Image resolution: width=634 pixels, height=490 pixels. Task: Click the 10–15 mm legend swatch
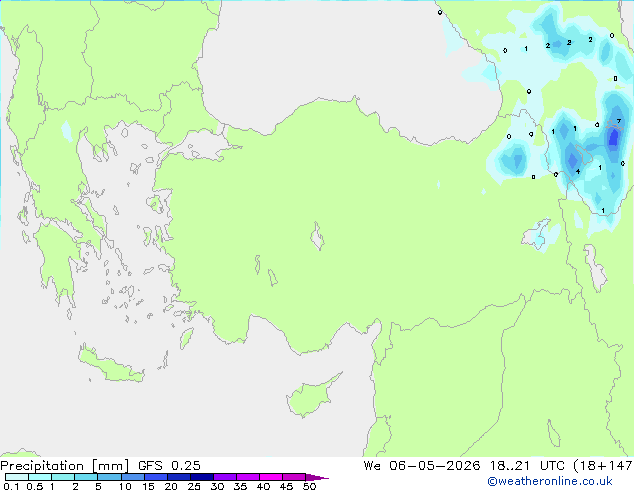(132, 477)
